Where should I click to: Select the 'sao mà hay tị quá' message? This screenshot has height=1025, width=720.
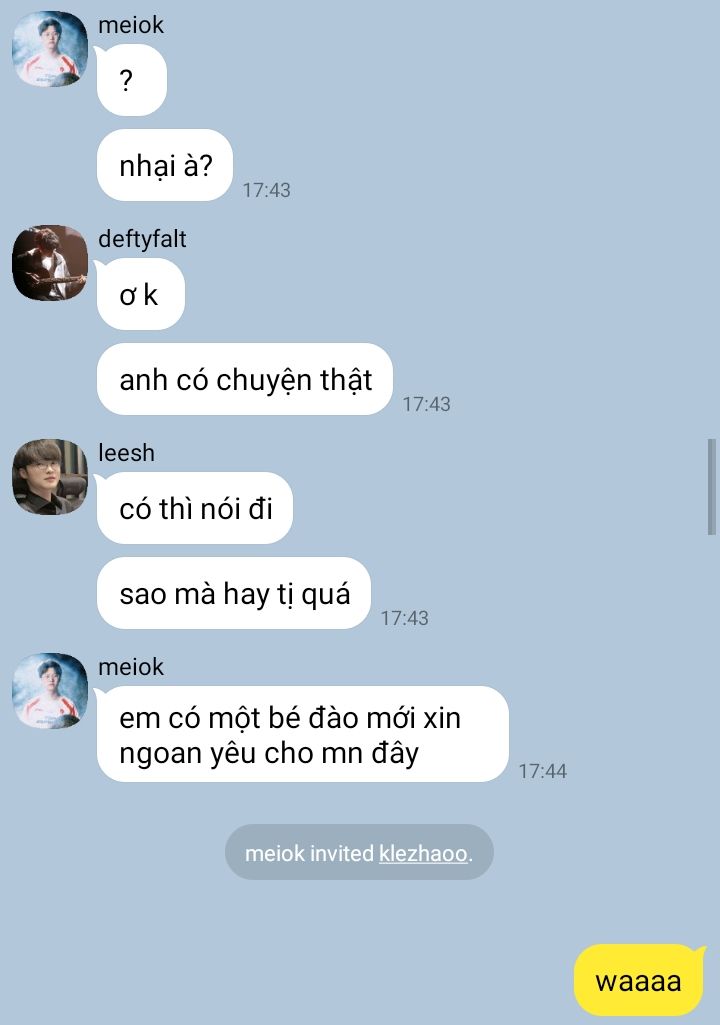[x=234, y=594]
